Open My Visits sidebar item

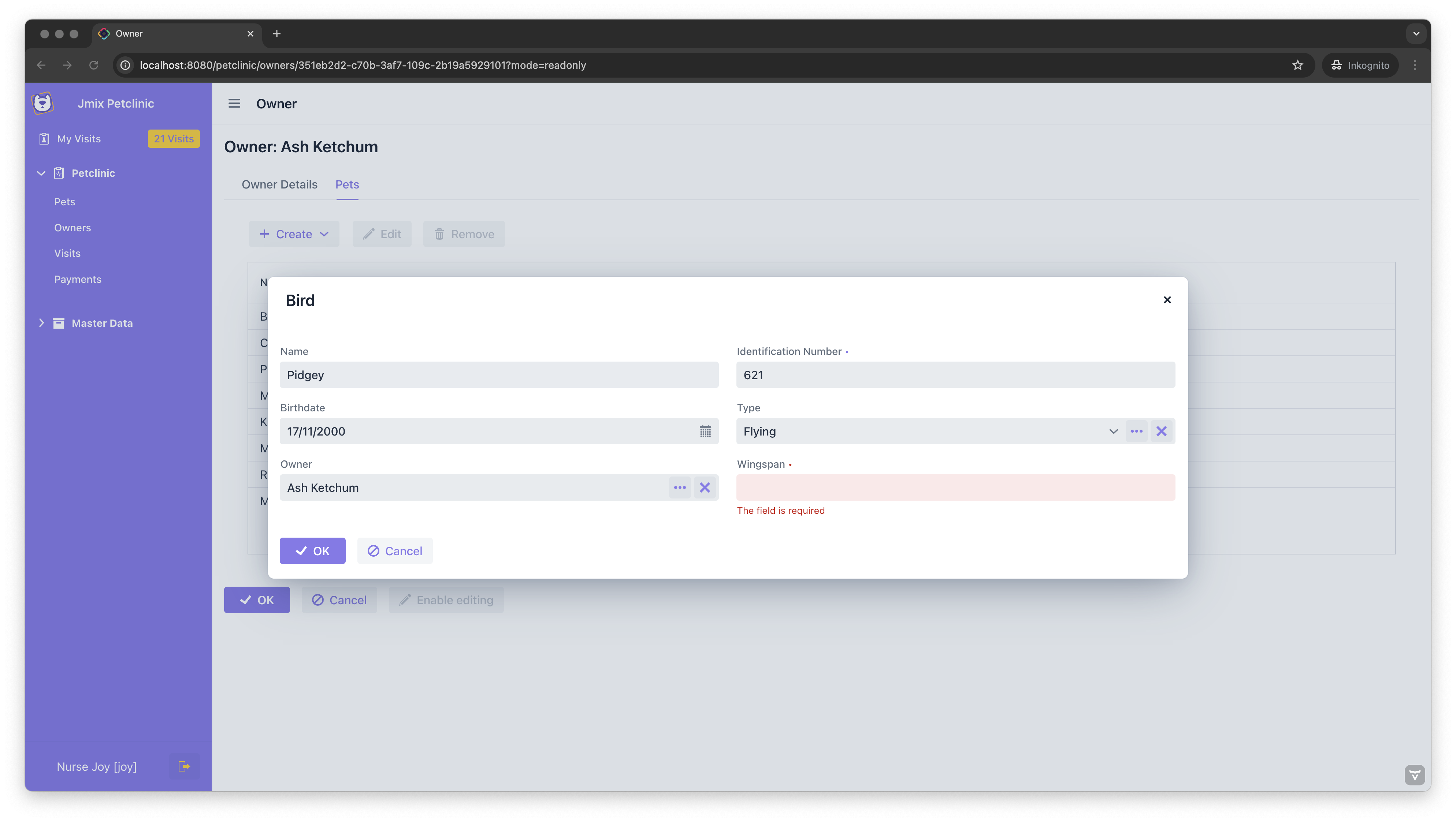coord(79,139)
